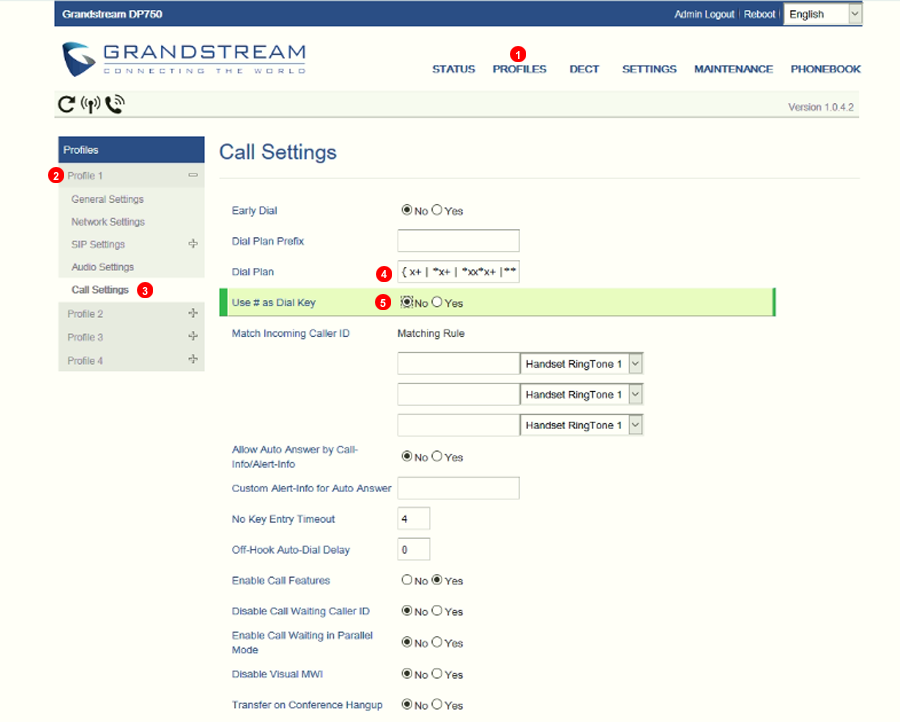900x722 pixels.
Task: Open the DECT menu
Action: (x=584, y=69)
